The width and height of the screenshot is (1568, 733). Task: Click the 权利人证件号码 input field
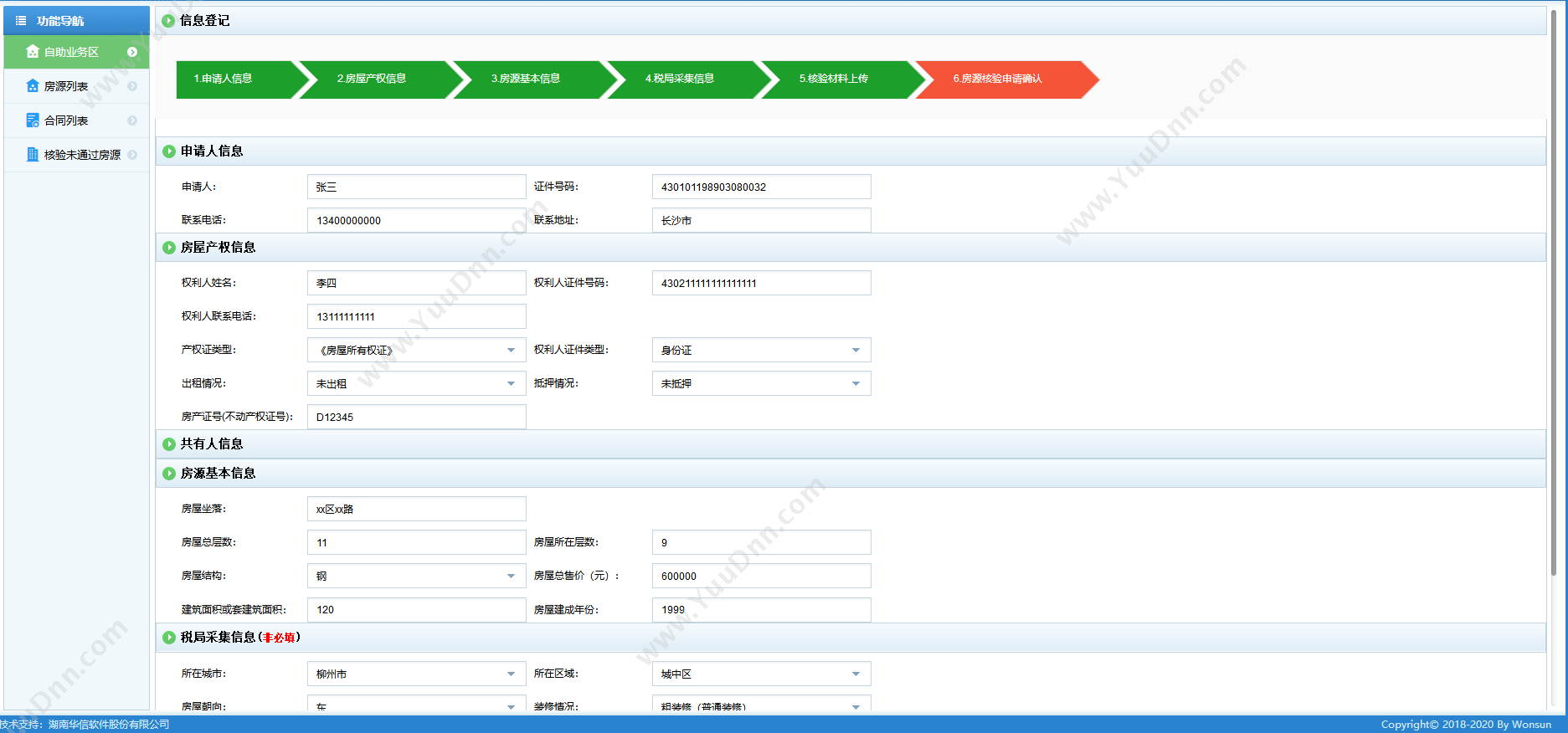pos(762,283)
